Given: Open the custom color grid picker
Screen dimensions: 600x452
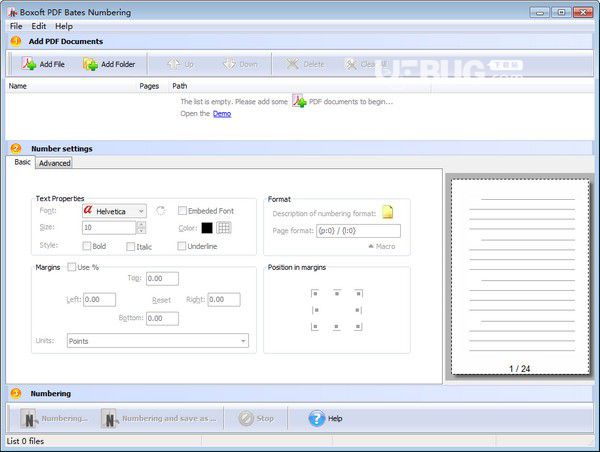Looking at the screenshot, I should pyautogui.click(x=224, y=228).
